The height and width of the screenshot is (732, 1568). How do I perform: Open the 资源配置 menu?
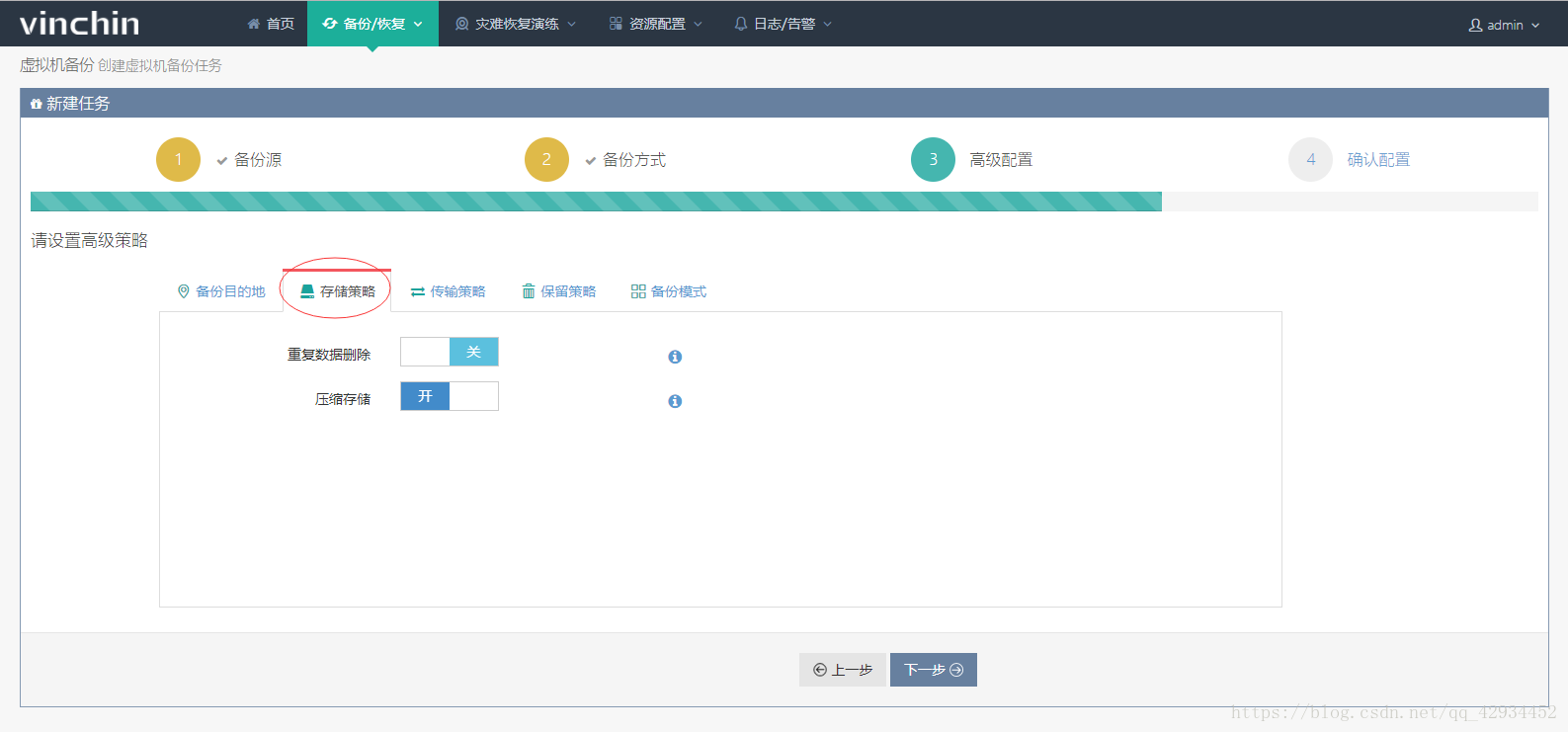tap(656, 24)
